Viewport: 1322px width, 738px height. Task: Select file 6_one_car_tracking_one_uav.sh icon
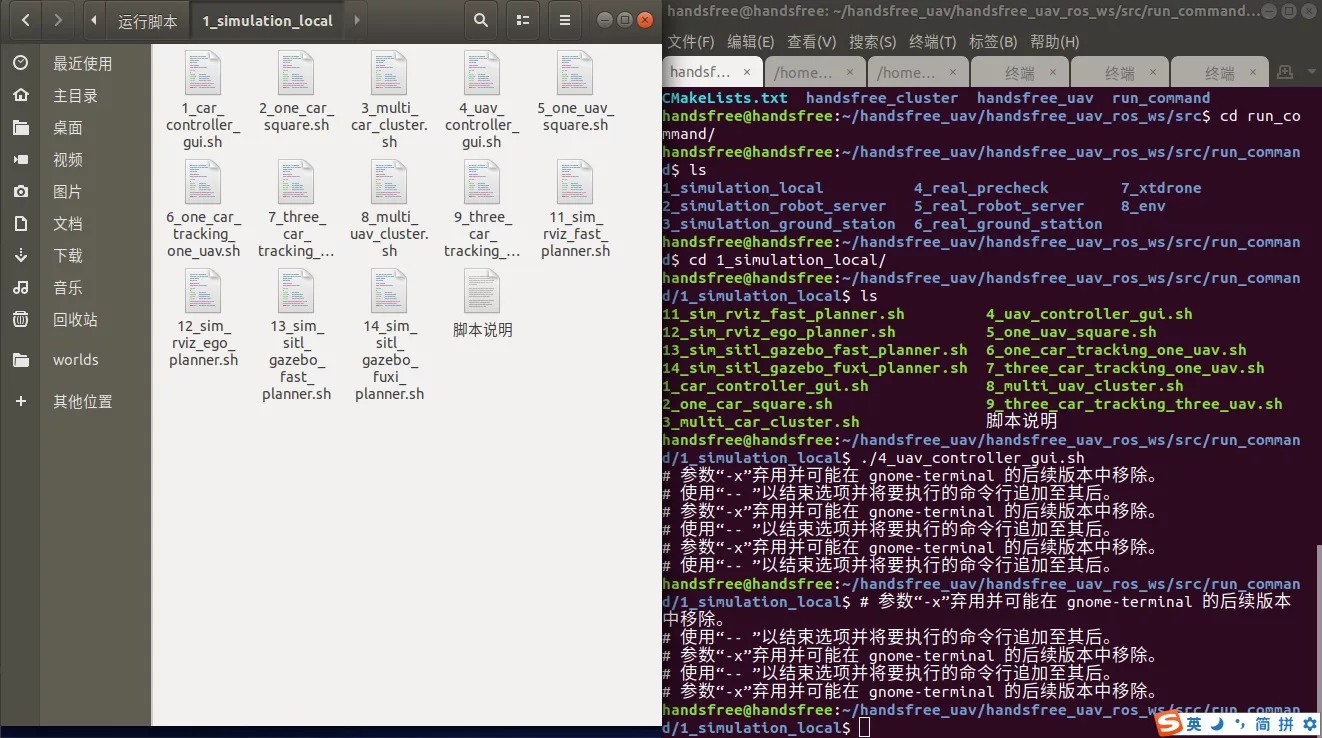click(203, 182)
